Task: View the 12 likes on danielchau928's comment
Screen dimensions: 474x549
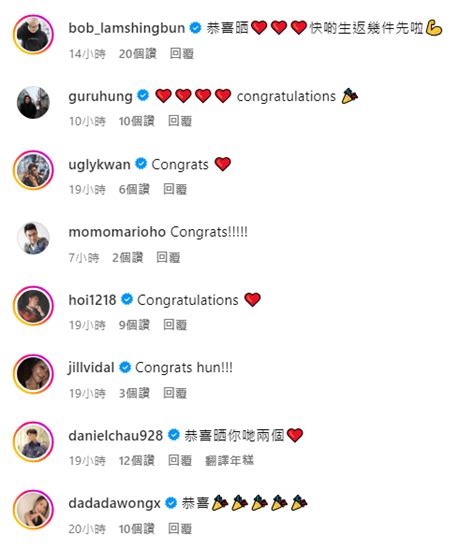Action: tap(137, 460)
